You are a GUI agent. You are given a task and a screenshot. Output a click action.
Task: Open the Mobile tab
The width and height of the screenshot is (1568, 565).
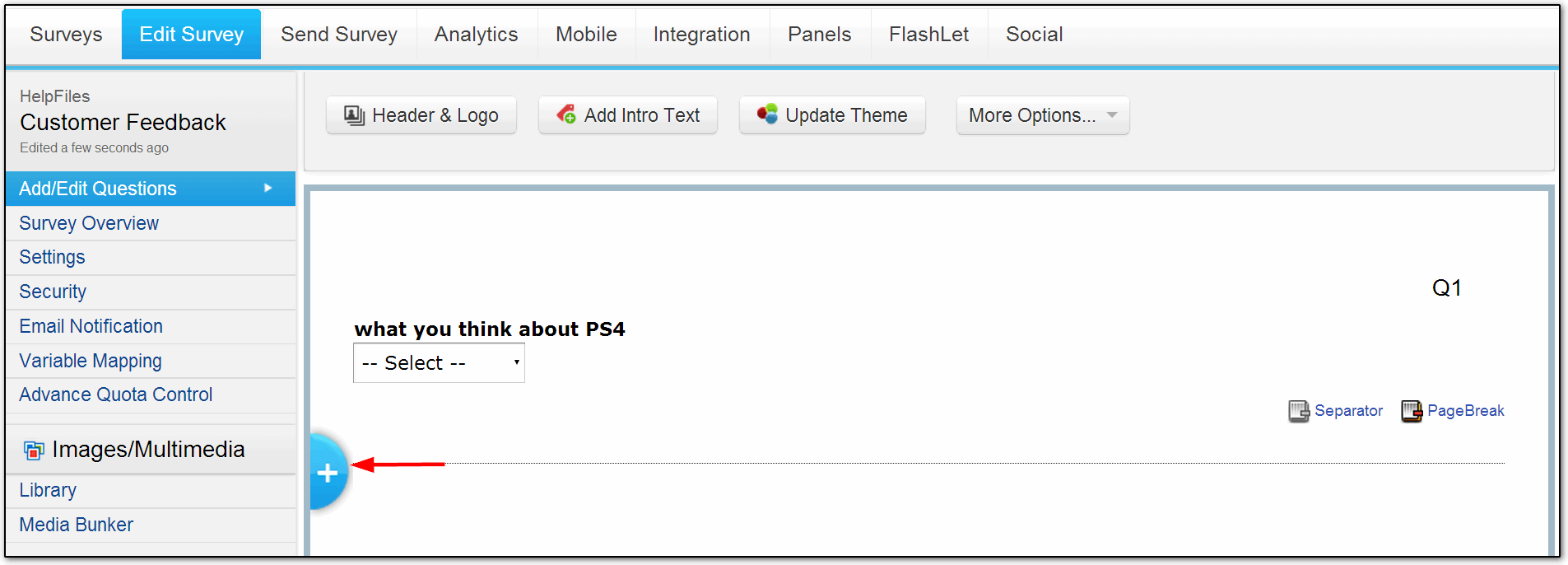[x=586, y=35]
